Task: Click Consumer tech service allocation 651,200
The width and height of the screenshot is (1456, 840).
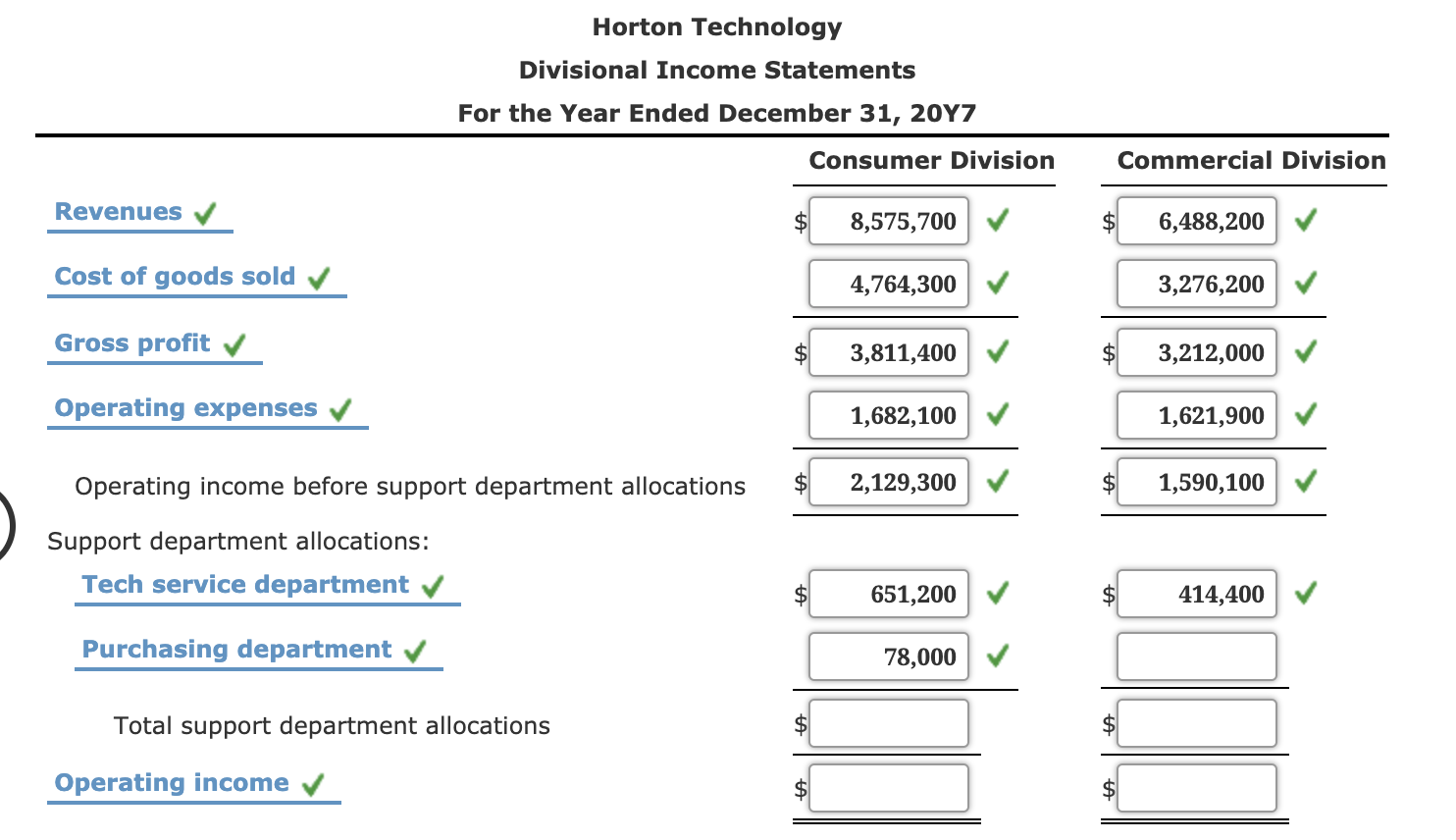Action: pyautogui.click(x=889, y=594)
